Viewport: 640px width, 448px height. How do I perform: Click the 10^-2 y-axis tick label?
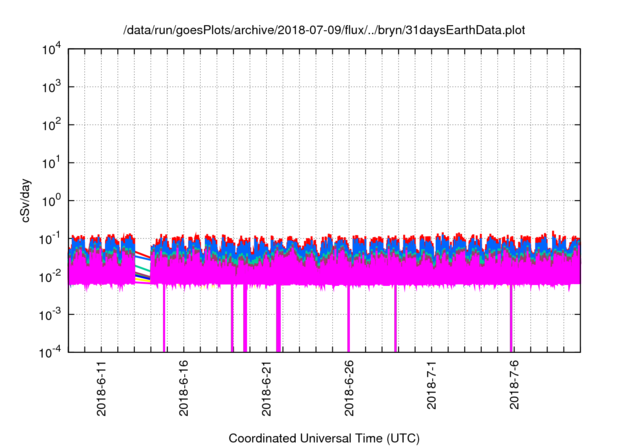(x=49, y=276)
